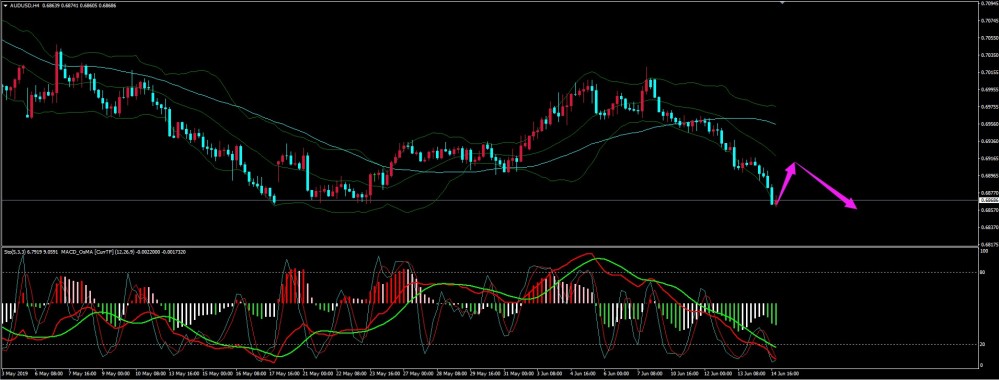999x380 pixels.
Task: Click the 23 May 16:00 time label
Action: [385, 374]
